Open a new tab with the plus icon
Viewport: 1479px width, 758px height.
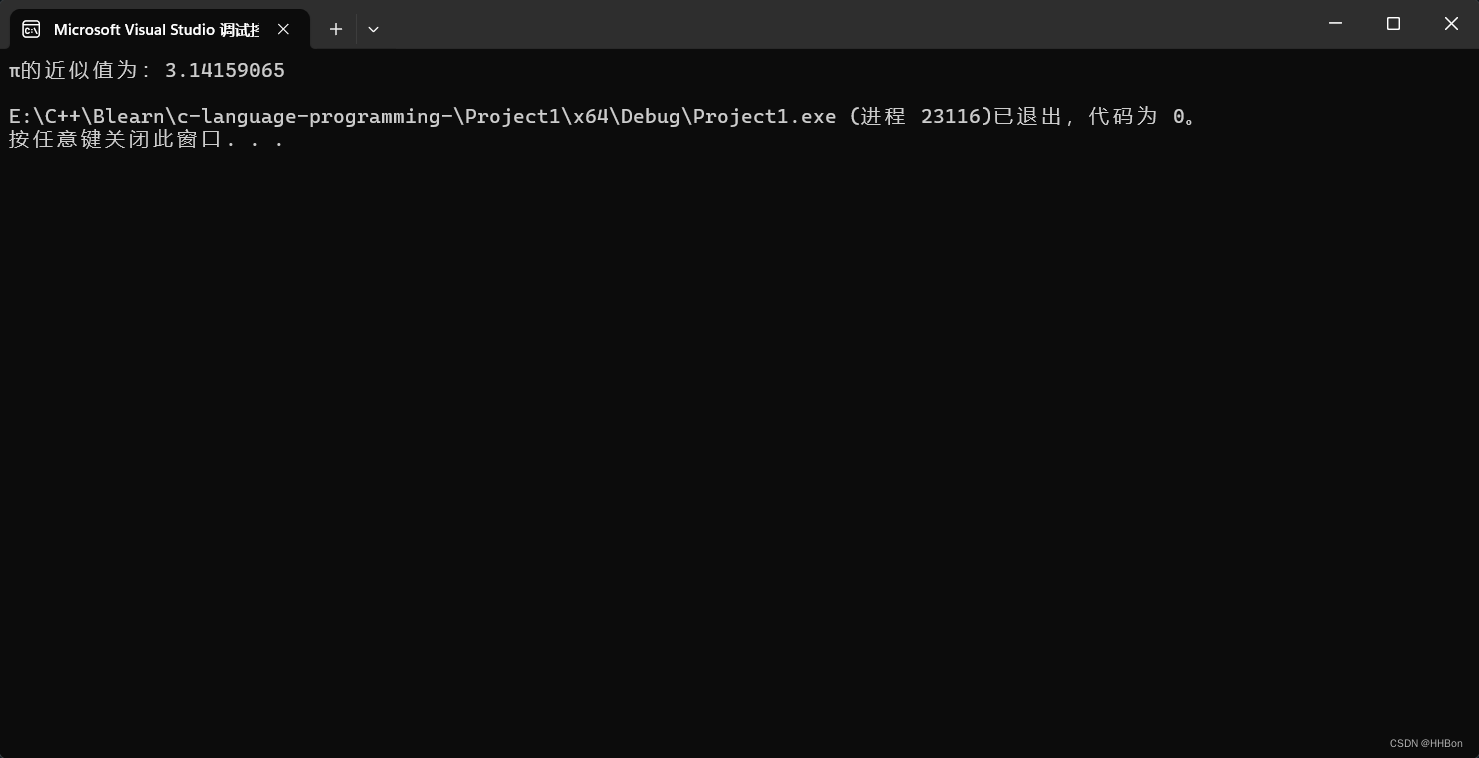click(x=336, y=29)
